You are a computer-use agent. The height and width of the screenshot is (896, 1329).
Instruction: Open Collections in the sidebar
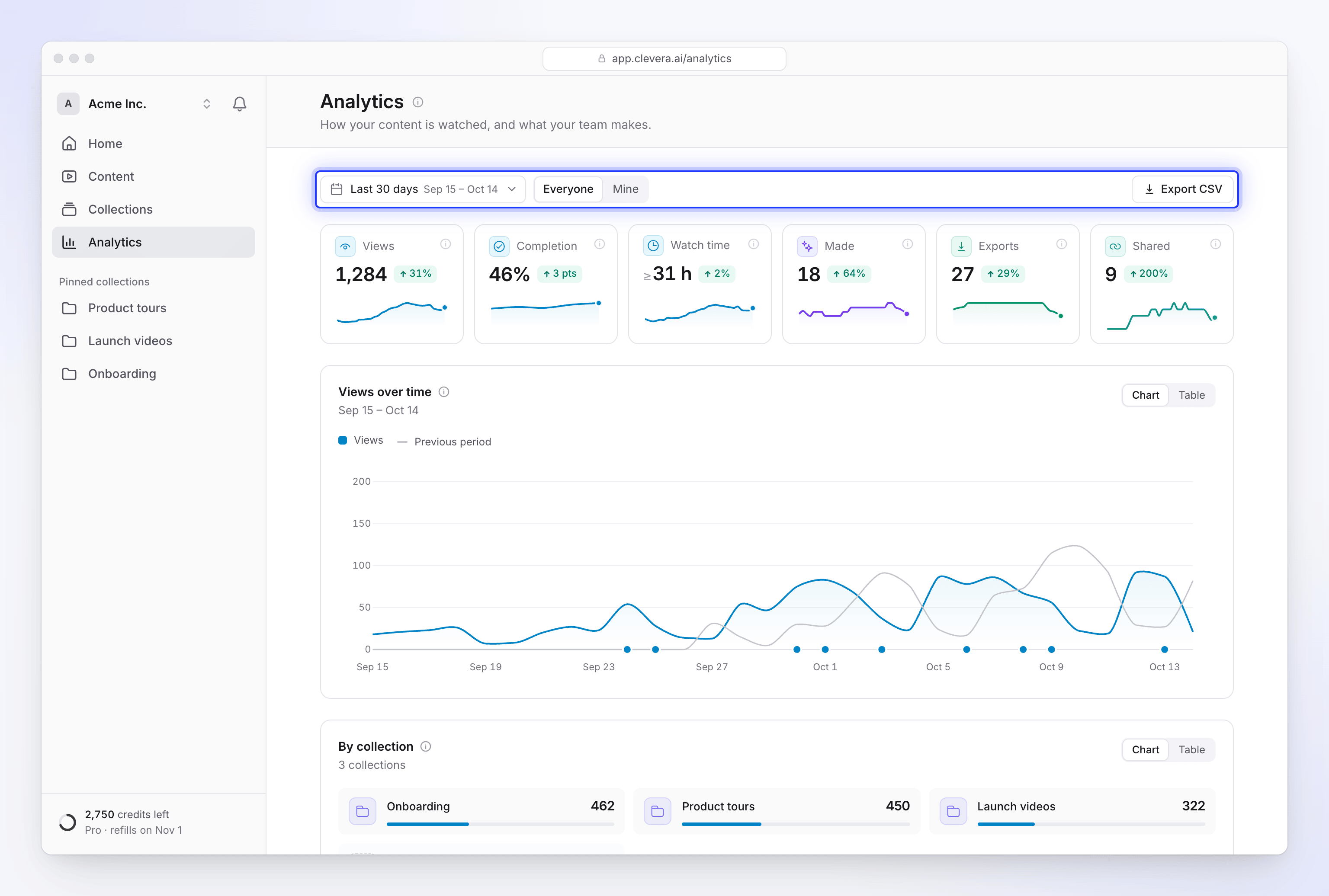point(153,209)
